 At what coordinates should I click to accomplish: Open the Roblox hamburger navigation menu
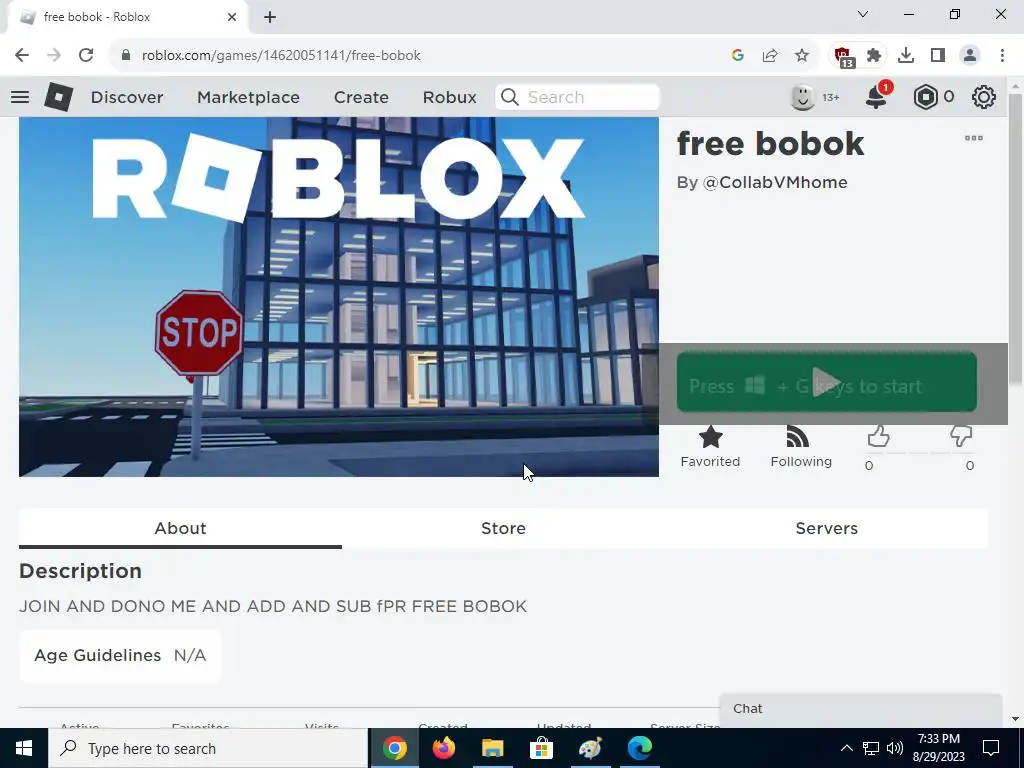20,97
